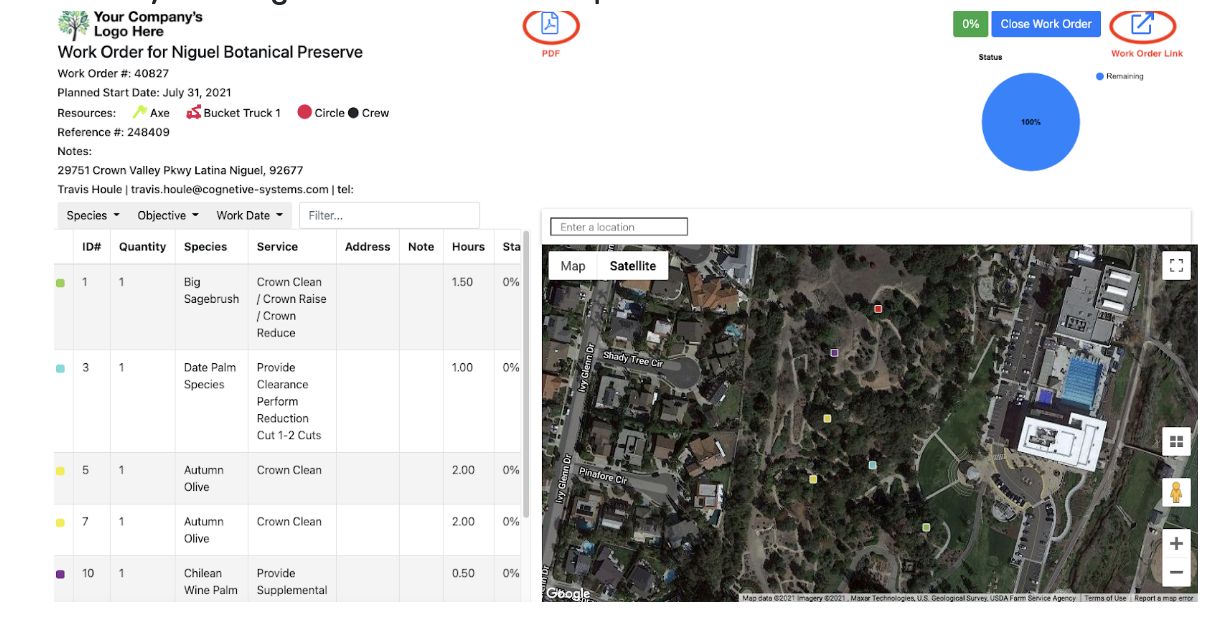
Task: Sort by the ID# column header
Action: tap(92, 247)
